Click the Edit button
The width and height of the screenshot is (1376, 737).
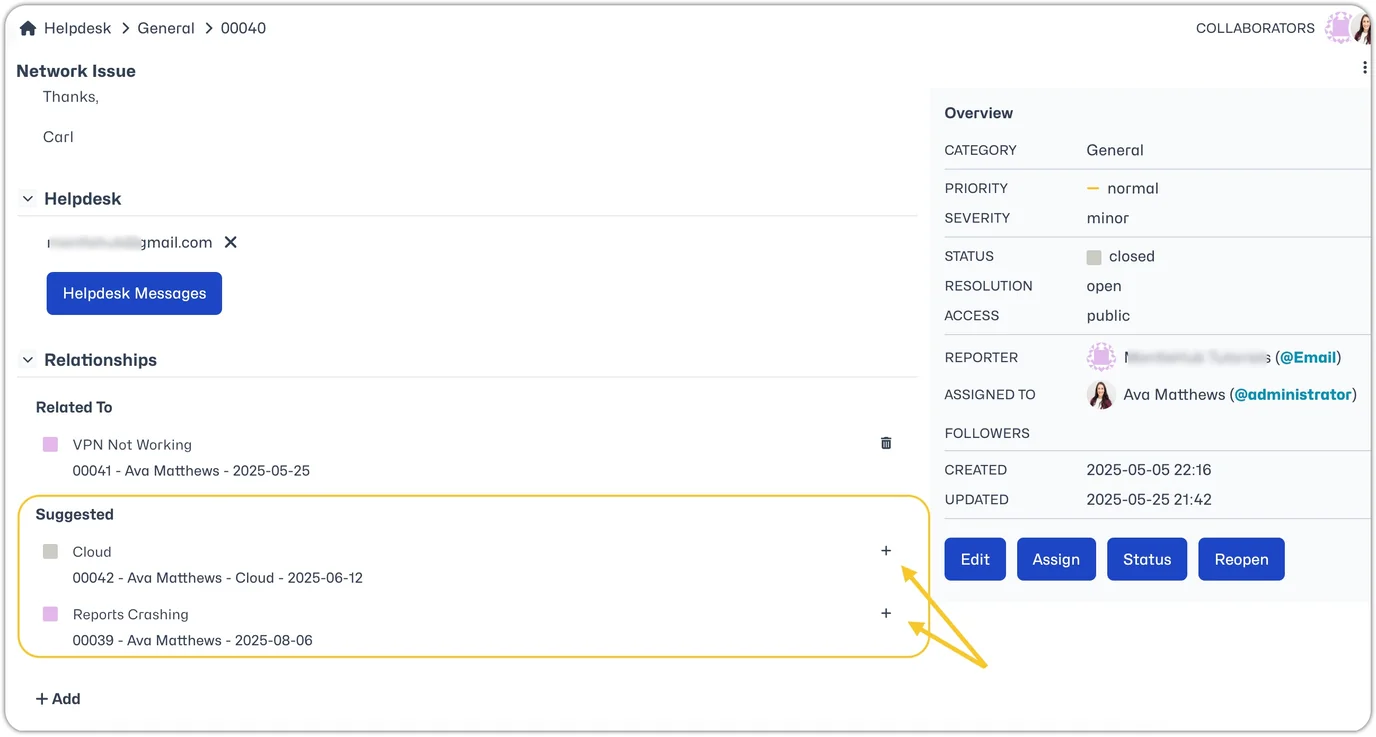975,559
